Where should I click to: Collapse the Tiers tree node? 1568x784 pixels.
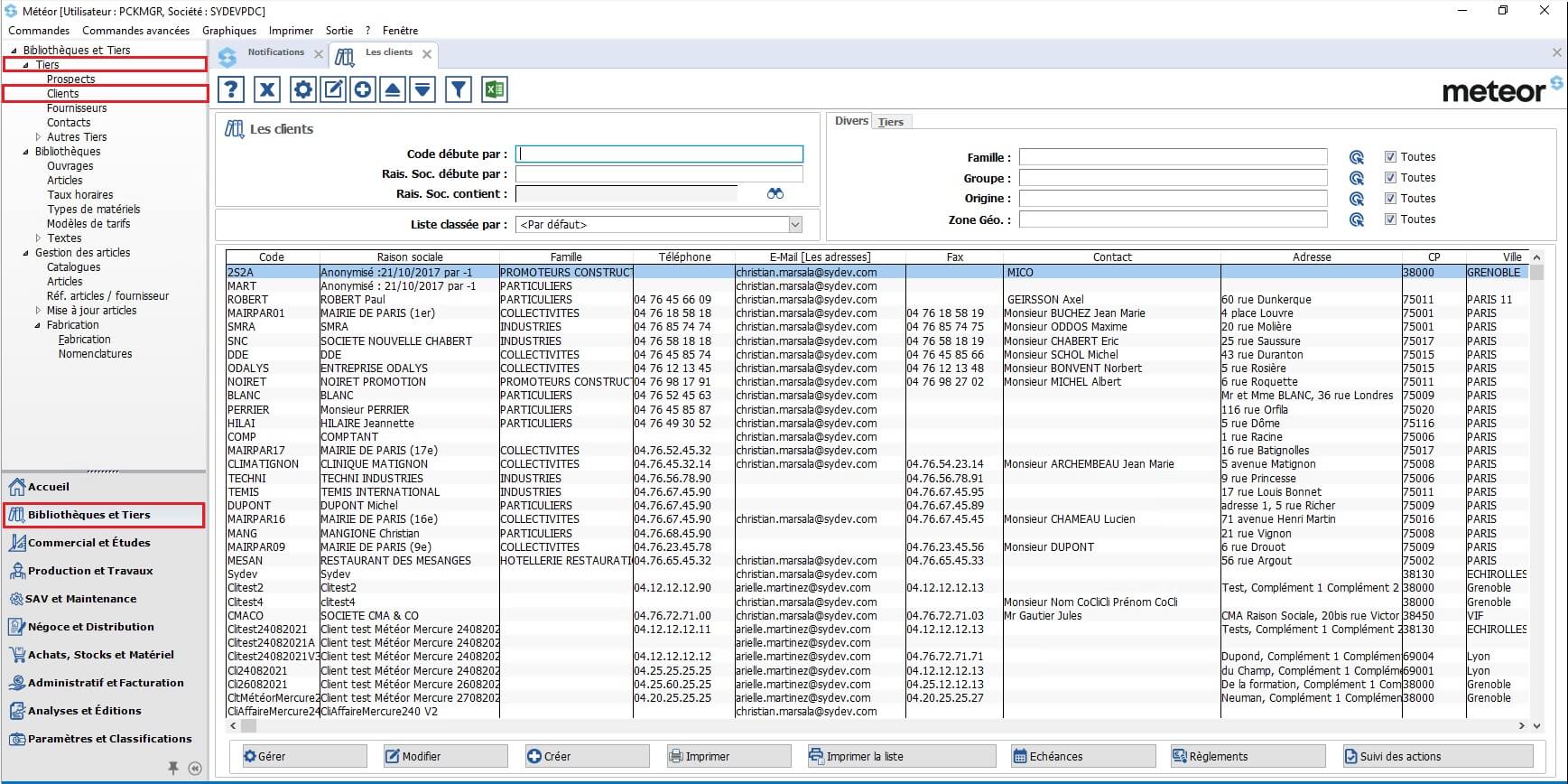point(26,65)
